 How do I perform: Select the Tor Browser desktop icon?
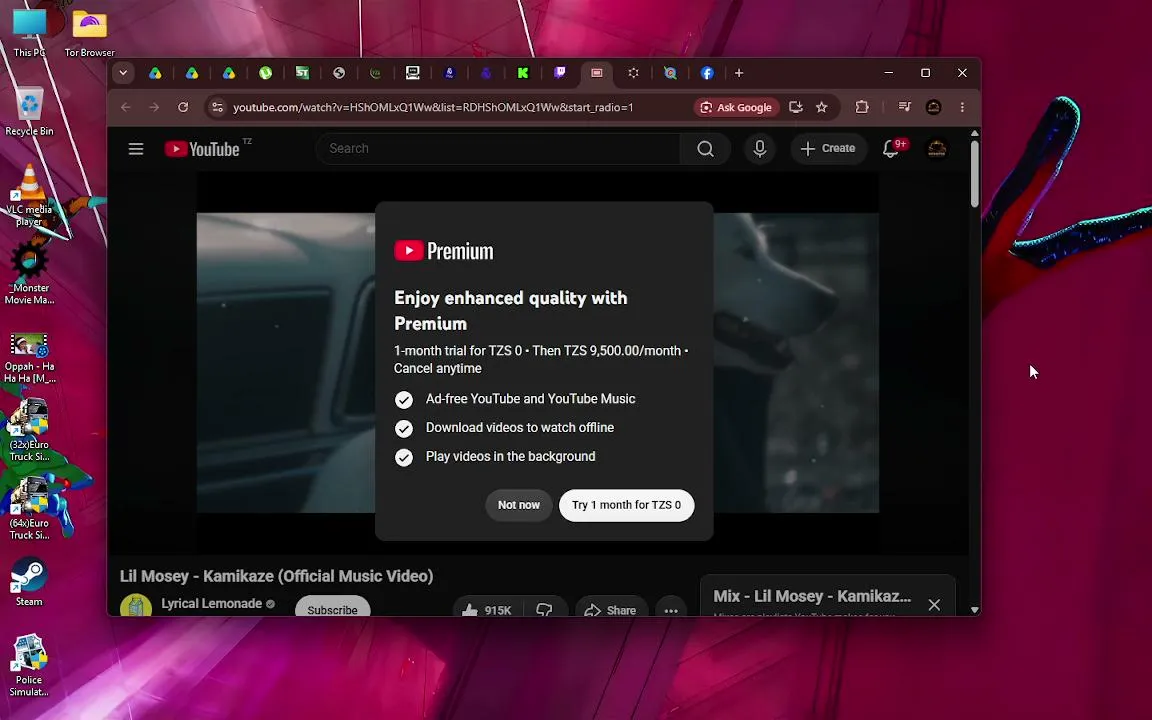[x=90, y=32]
